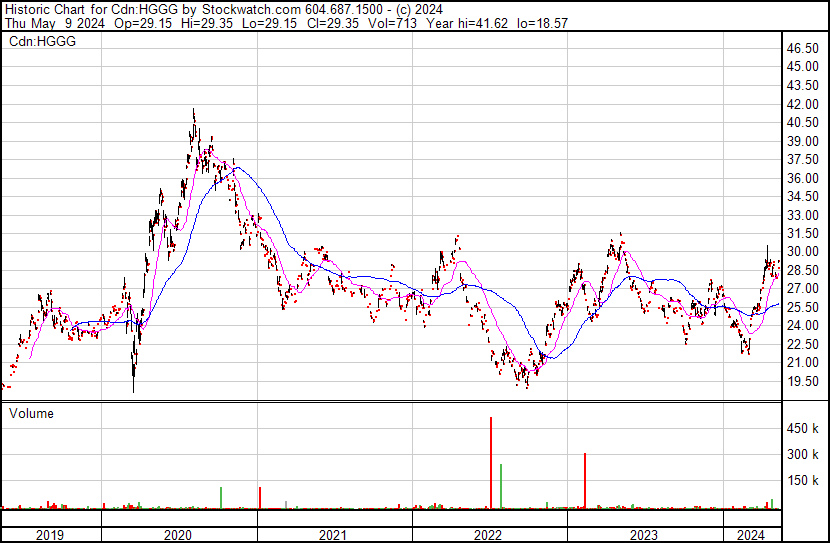The image size is (830, 543).
Task: Click the 30.00 price axis label
Action: tap(802, 251)
